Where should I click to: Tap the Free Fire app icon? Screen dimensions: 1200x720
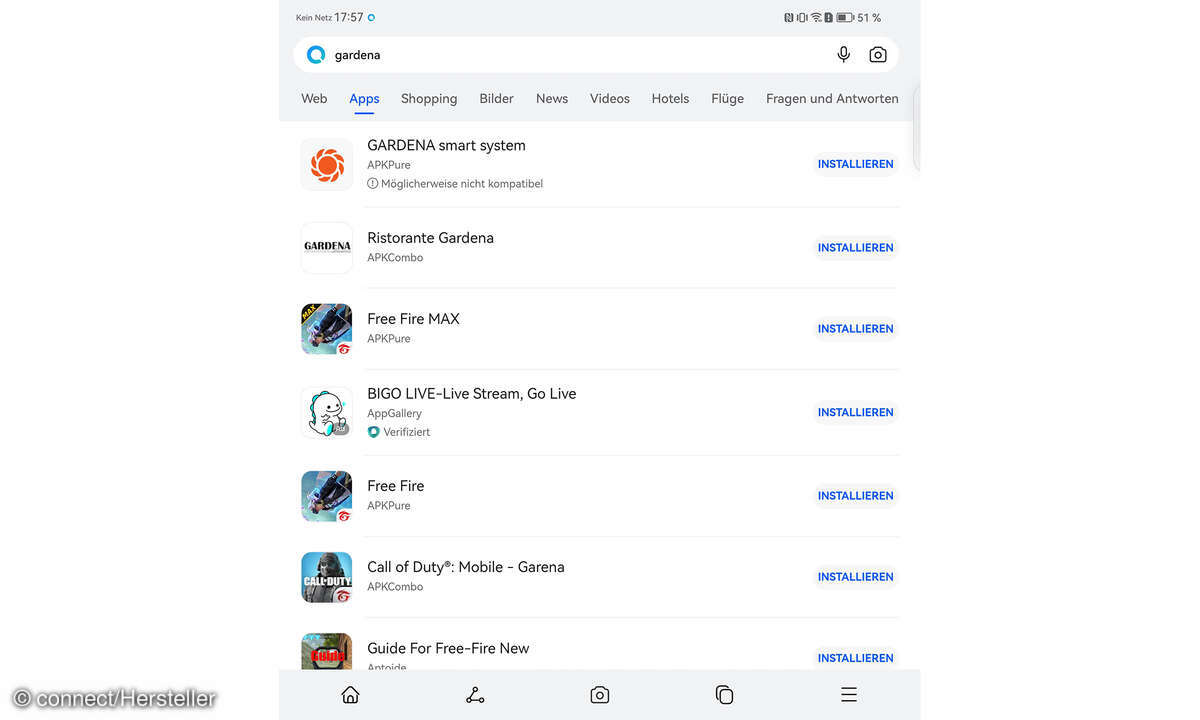click(327, 496)
